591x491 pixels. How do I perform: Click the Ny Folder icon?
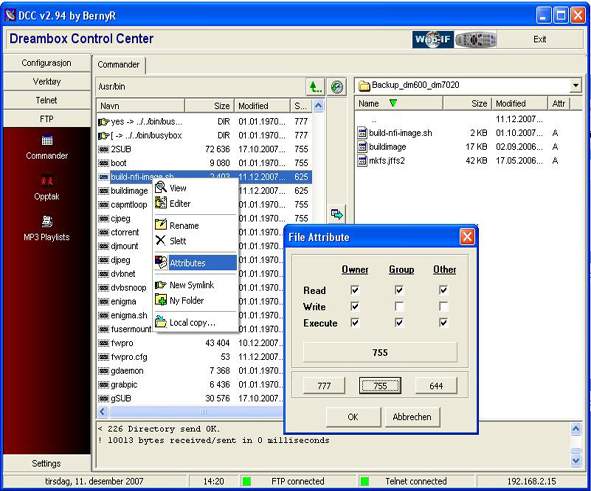pyautogui.click(x=161, y=300)
